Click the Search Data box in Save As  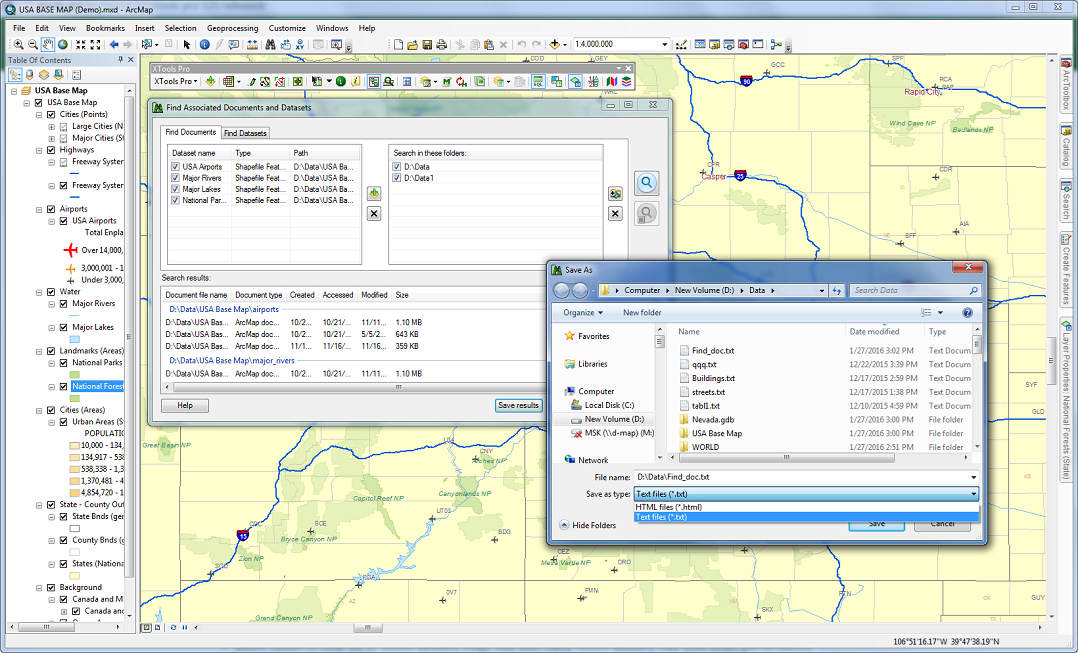coord(914,291)
